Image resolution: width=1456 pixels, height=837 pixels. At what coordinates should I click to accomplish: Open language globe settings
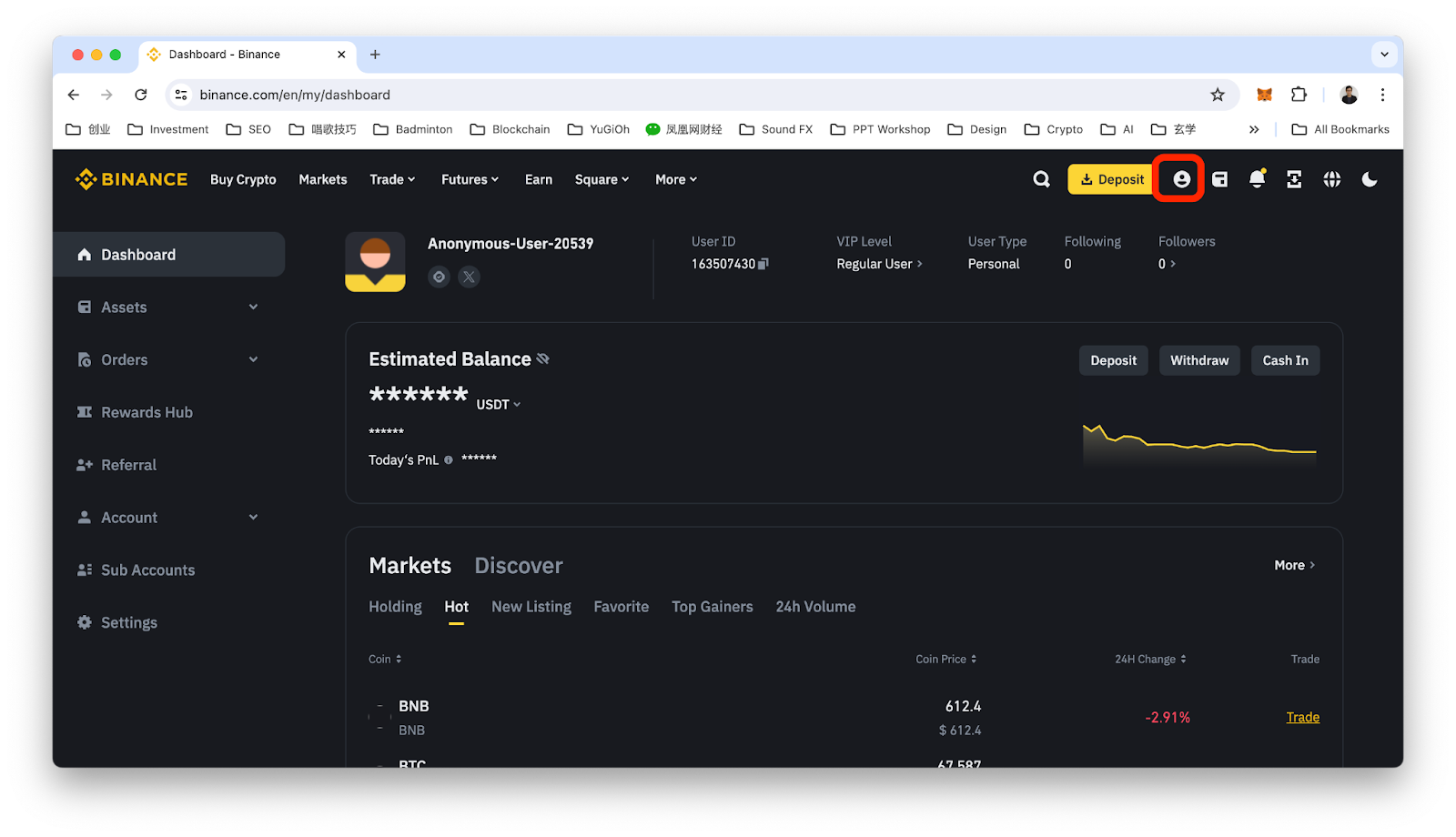pyautogui.click(x=1332, y=179)
